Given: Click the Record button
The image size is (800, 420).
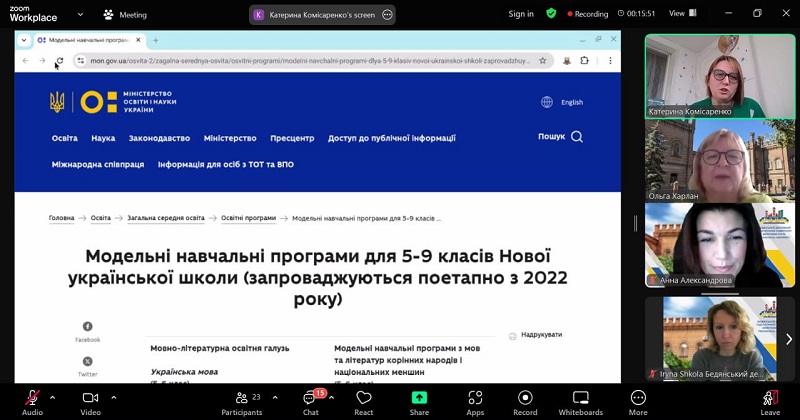Looking at the screenshot, I should coord(525,403).
